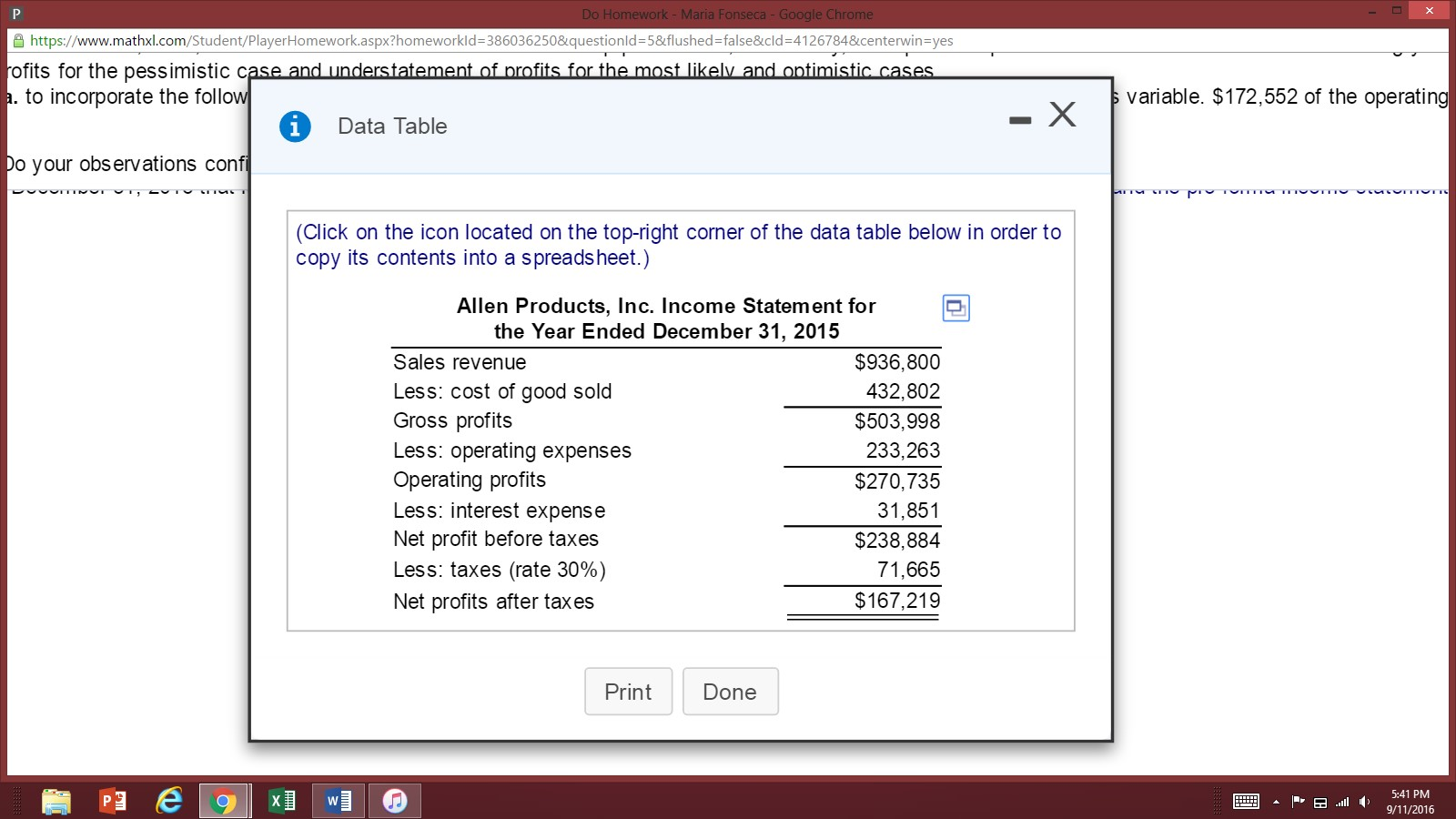
Task: Click the $503,998 gross profits value
Action: [897, 421]
